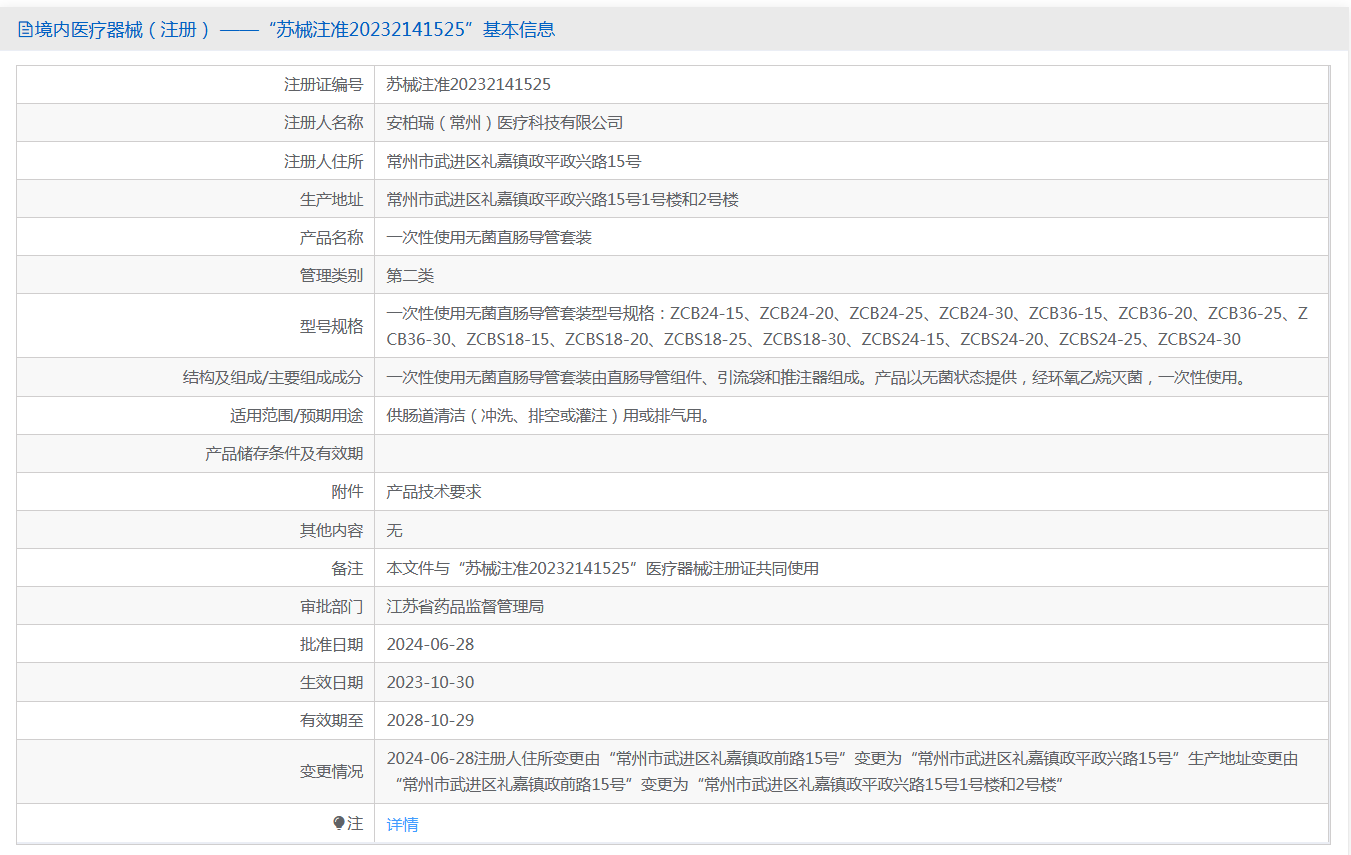Click the 有效期至 label
1351x855 pixels.
pos(331,720)
